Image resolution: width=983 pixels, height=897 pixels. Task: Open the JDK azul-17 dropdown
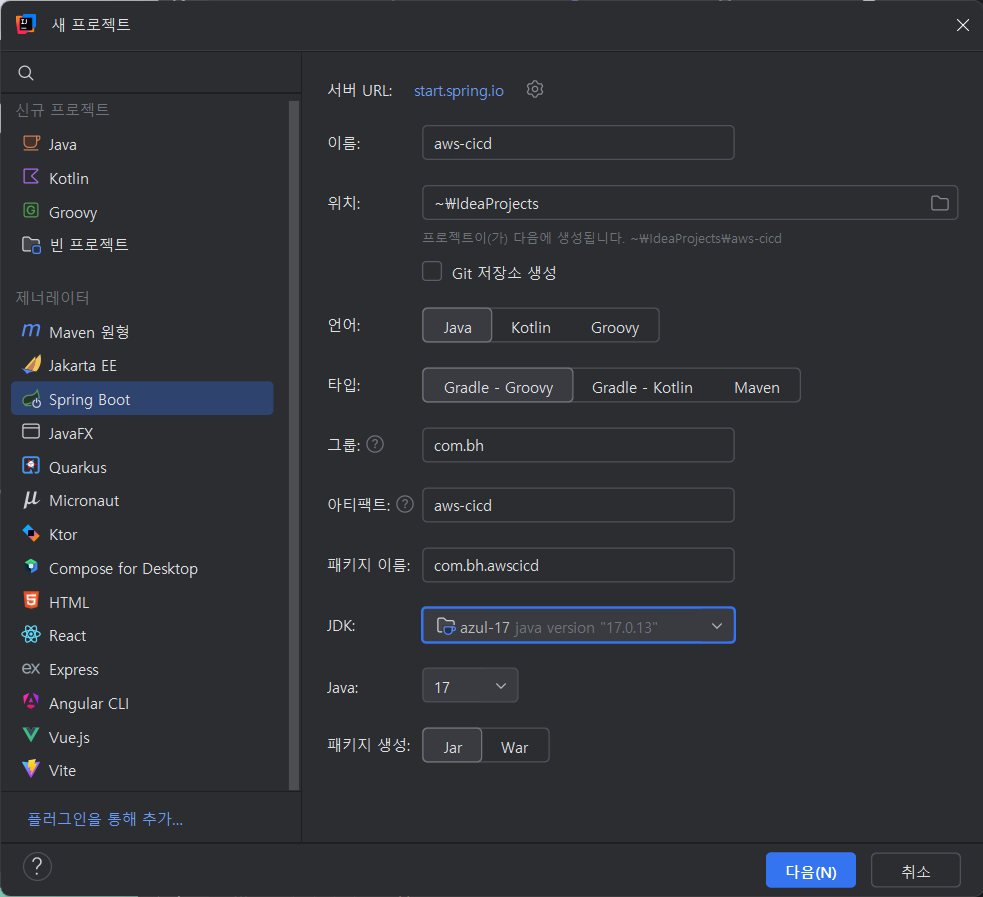point(578,626)
